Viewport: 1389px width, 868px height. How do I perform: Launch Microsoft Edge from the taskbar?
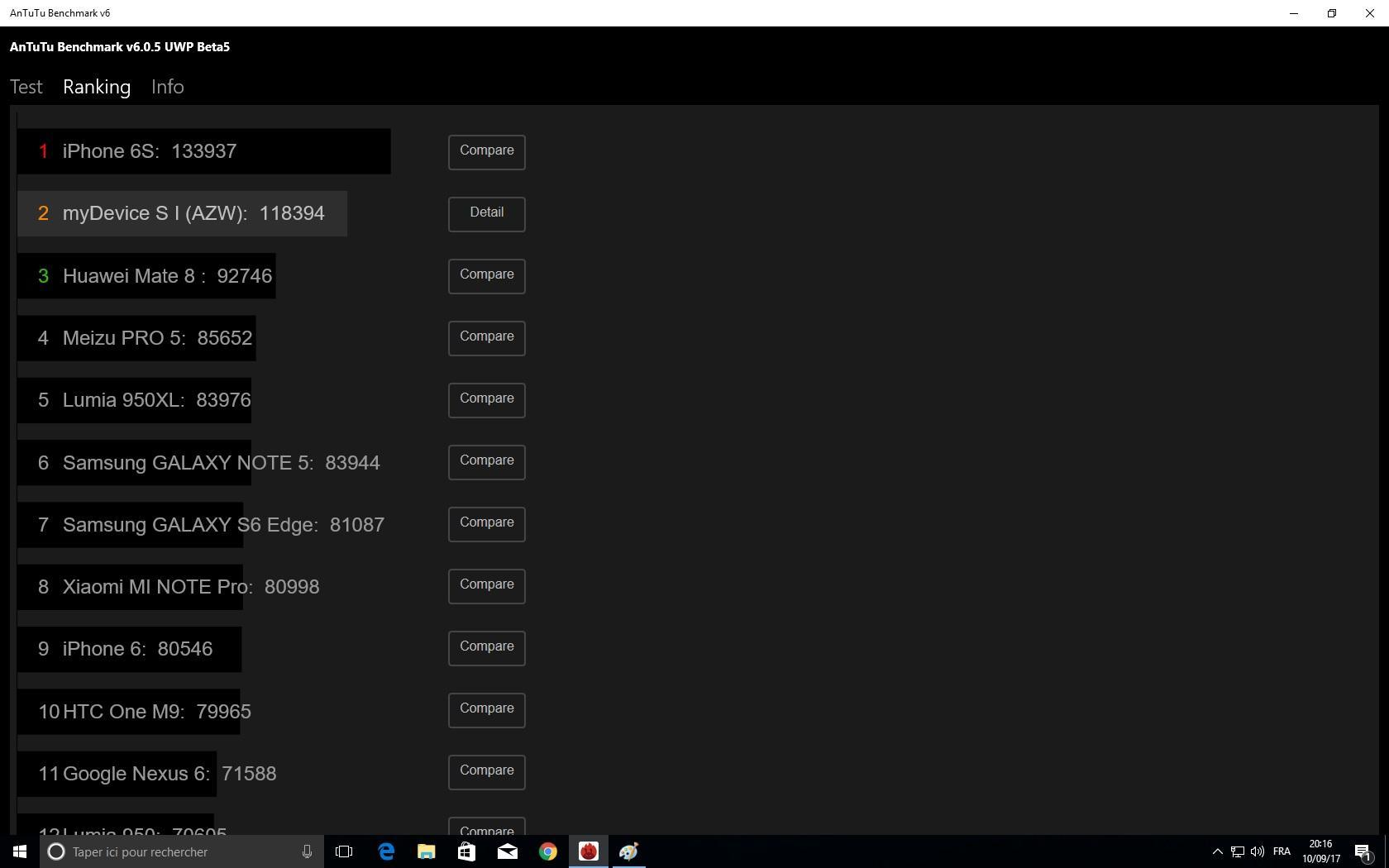(386, 851)
